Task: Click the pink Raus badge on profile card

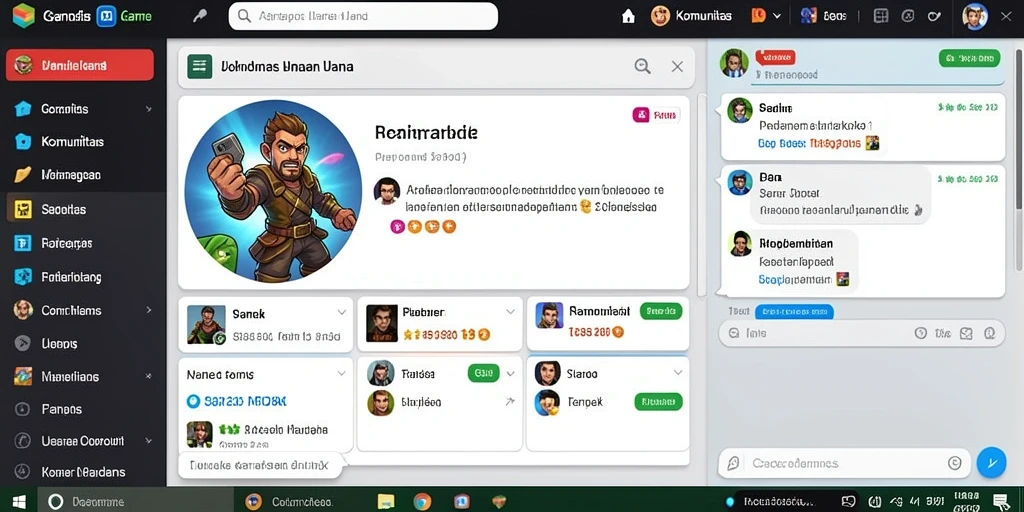Action: coord(656,116)
